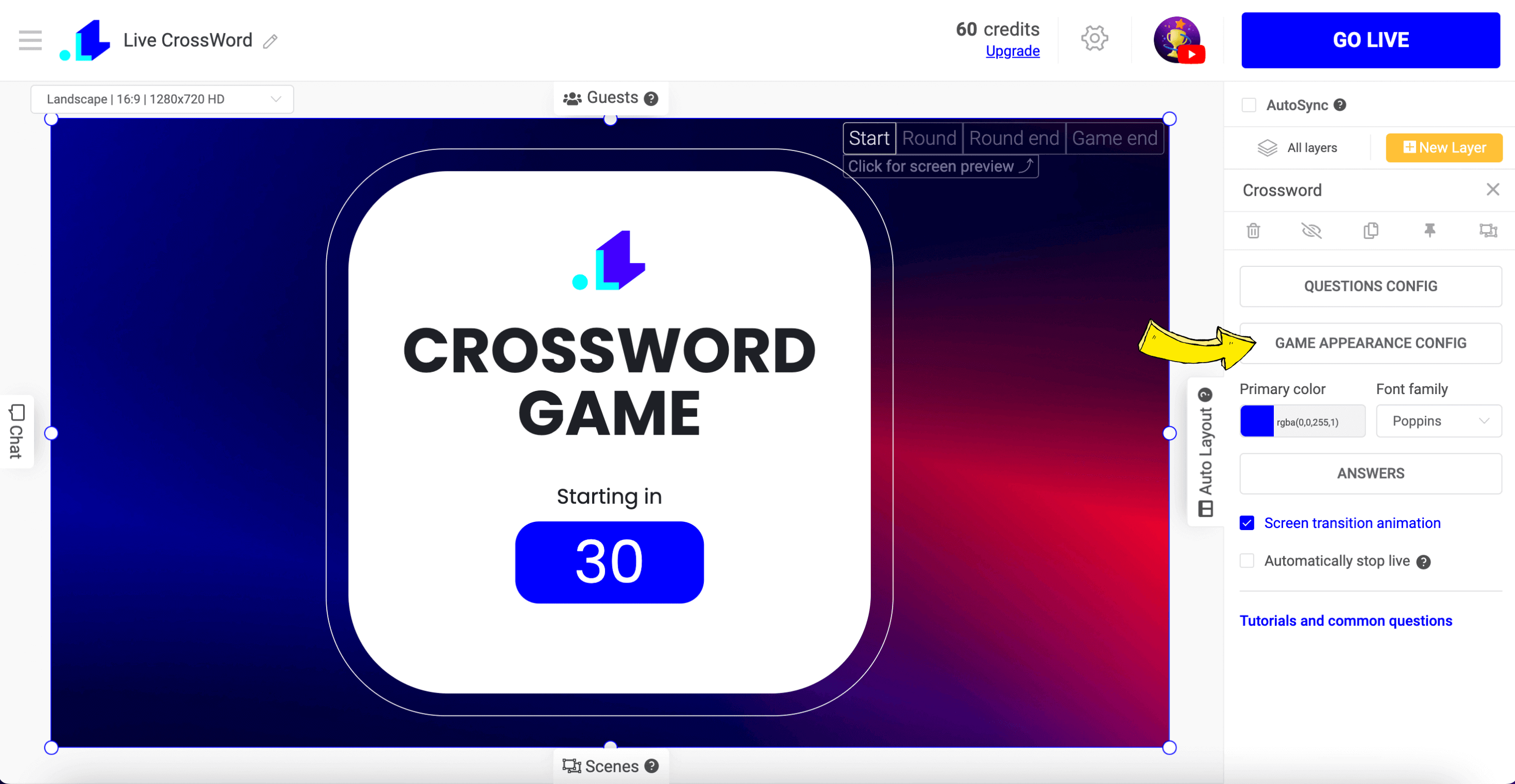Switch to the Game end tab
The width and height of the screenshot is (1515, 784).
1113,139
